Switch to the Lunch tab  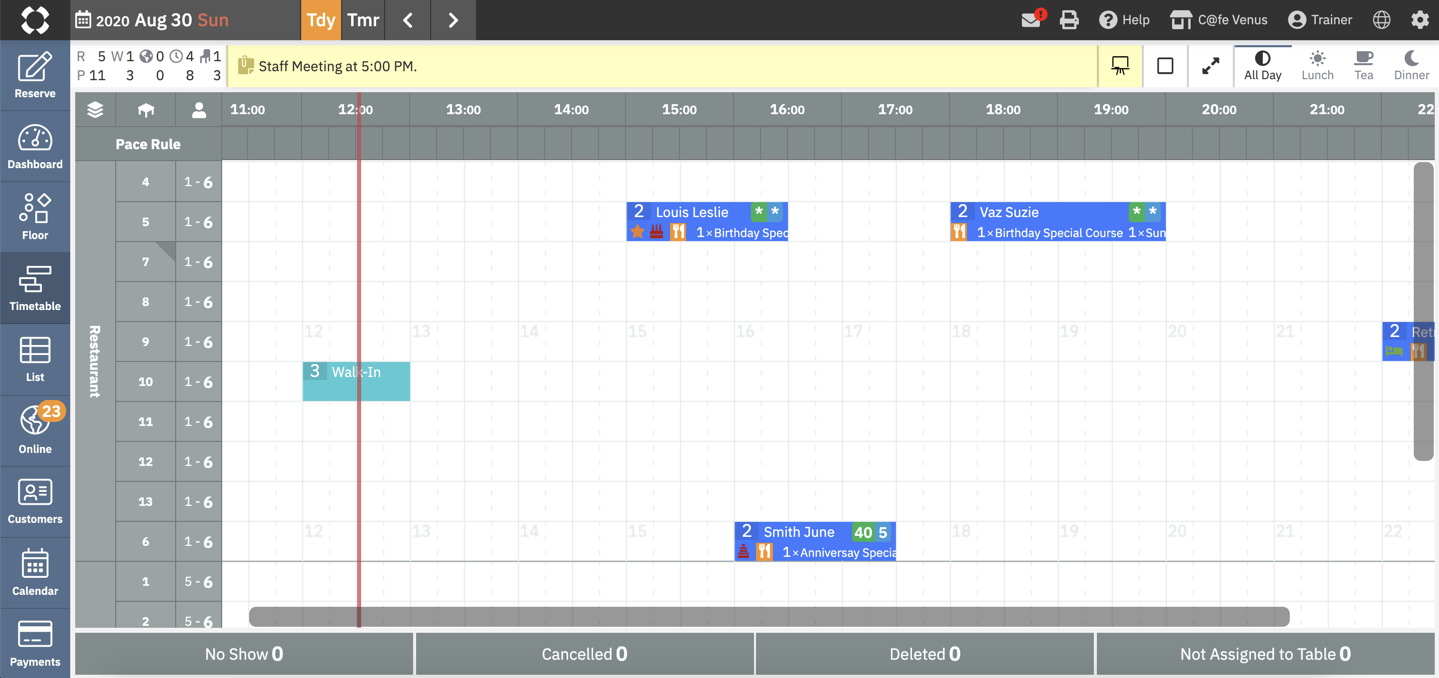click(1317, 66)
